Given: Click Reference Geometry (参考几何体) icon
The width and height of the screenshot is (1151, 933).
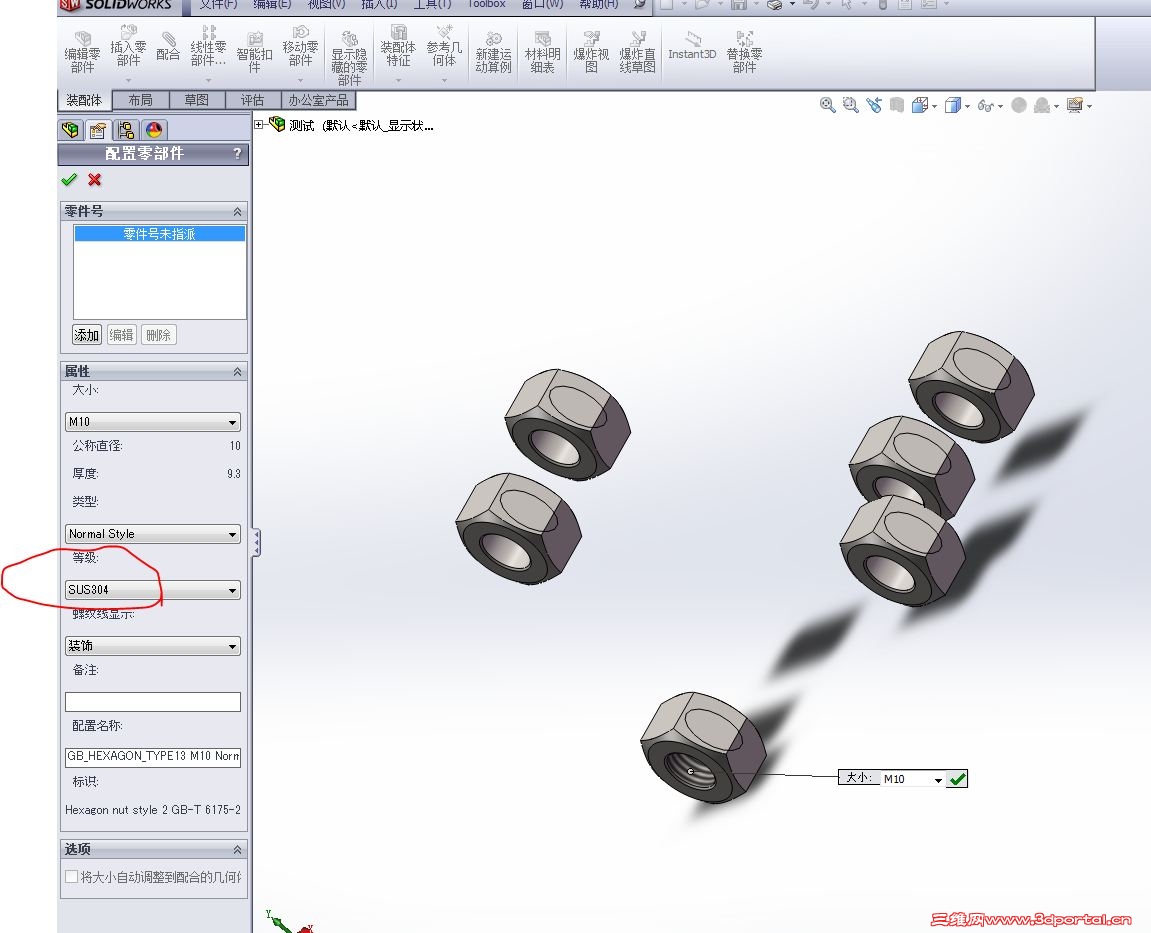Looking at the screenshot, I should 444,46.
